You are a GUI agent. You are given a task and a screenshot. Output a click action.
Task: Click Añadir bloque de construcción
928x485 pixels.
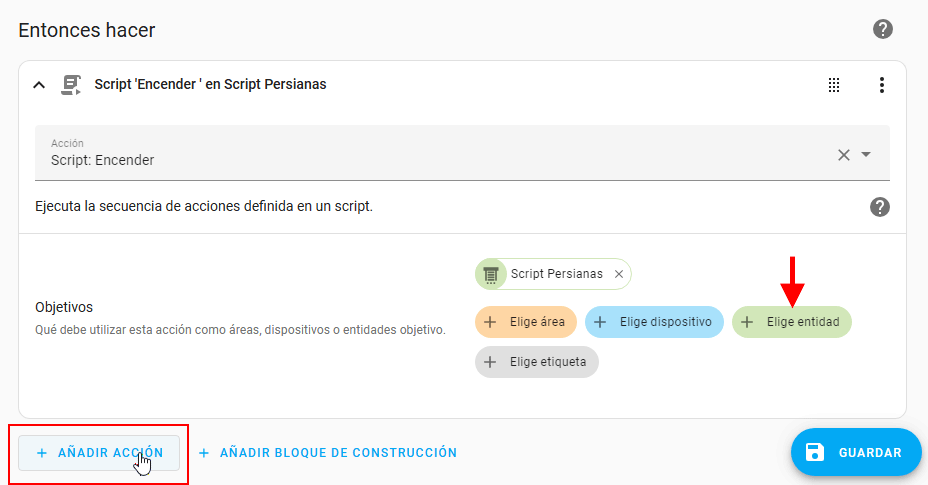point(328,453)
